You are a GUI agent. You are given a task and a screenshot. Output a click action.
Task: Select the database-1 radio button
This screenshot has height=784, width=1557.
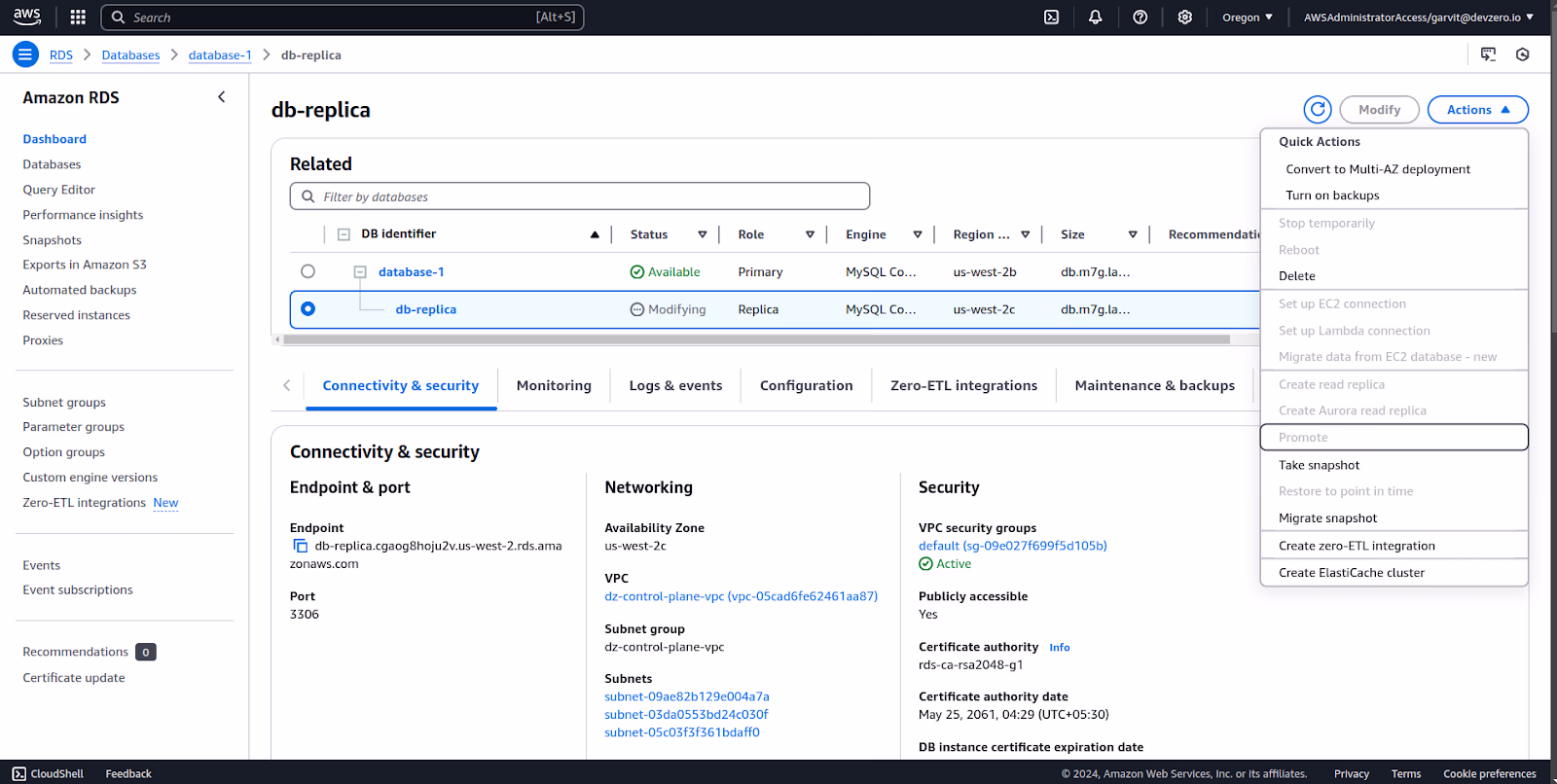(308, 271)
